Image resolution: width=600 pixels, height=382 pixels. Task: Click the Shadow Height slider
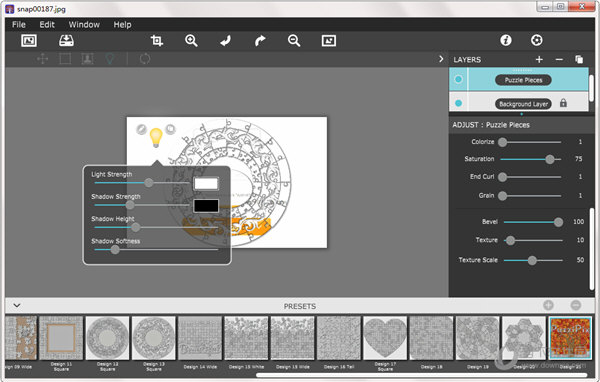tap(156, 227)
